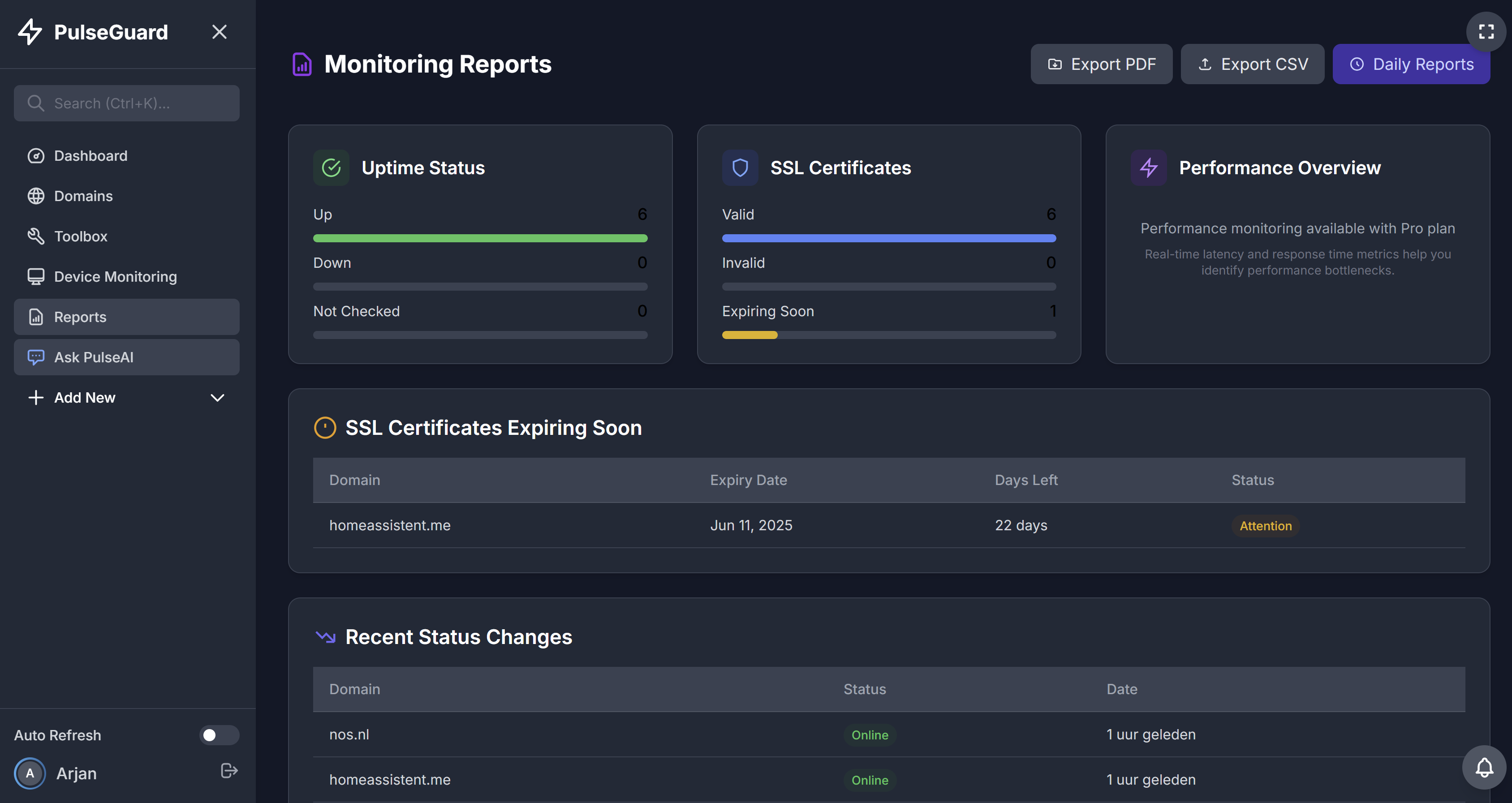Close the sidebar with the X icon
Screen dimensions: 1512x803
[x=219, y=32]
